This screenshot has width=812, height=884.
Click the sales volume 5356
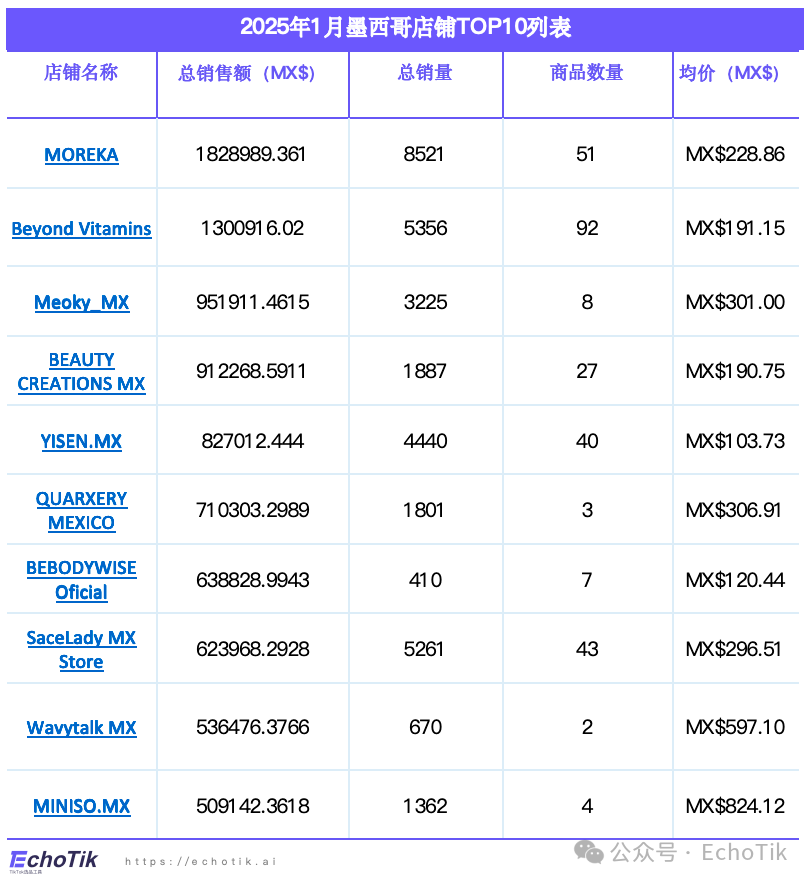point(425,228)
